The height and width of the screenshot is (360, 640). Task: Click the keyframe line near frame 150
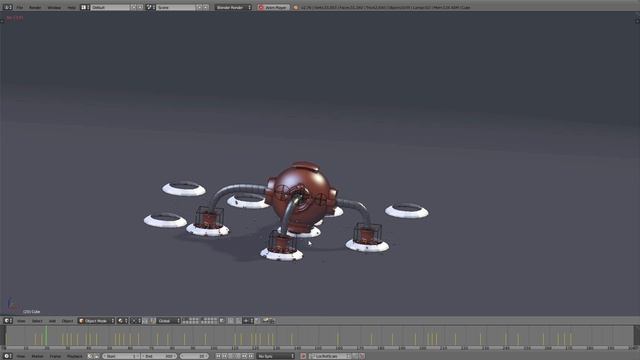tap(338, 339)
